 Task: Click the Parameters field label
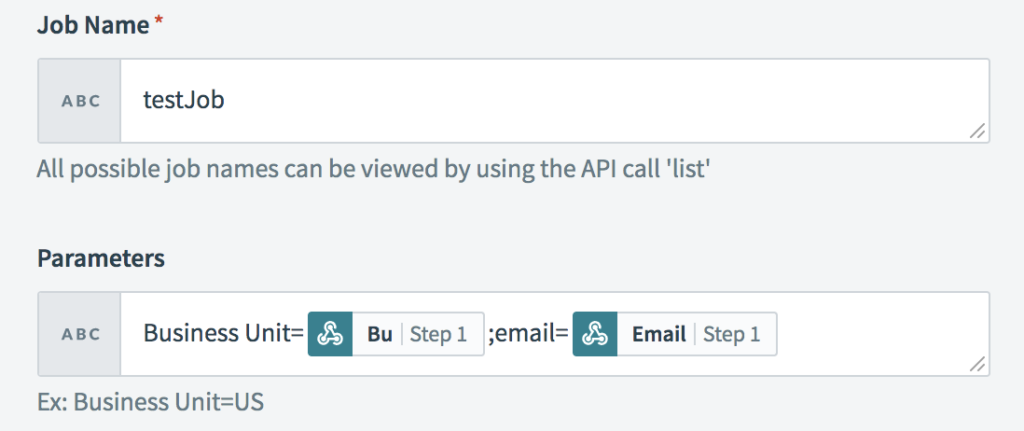101,259
